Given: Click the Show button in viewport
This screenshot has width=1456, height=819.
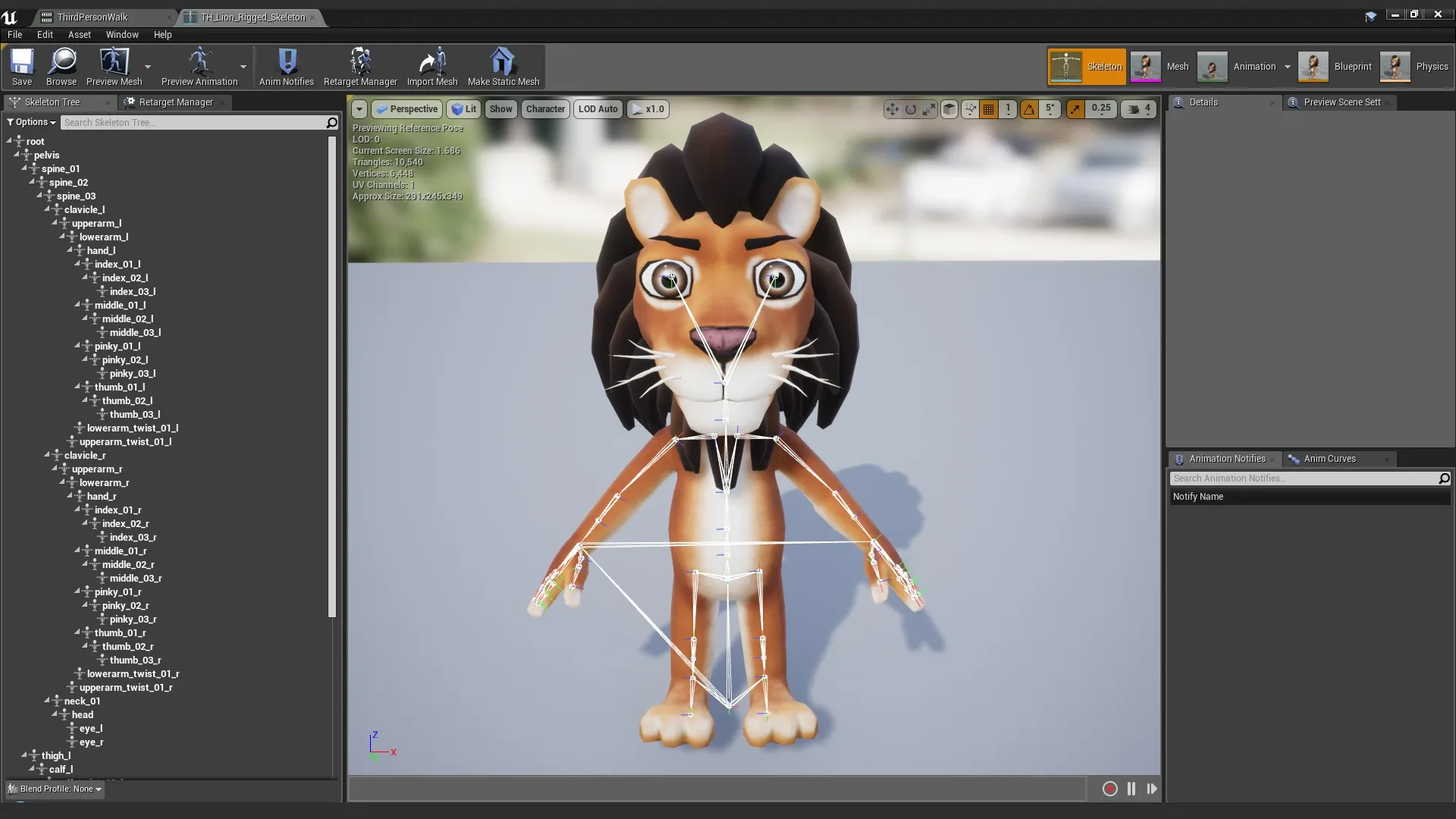Looking at the screenshot, I should coord(500,109).
